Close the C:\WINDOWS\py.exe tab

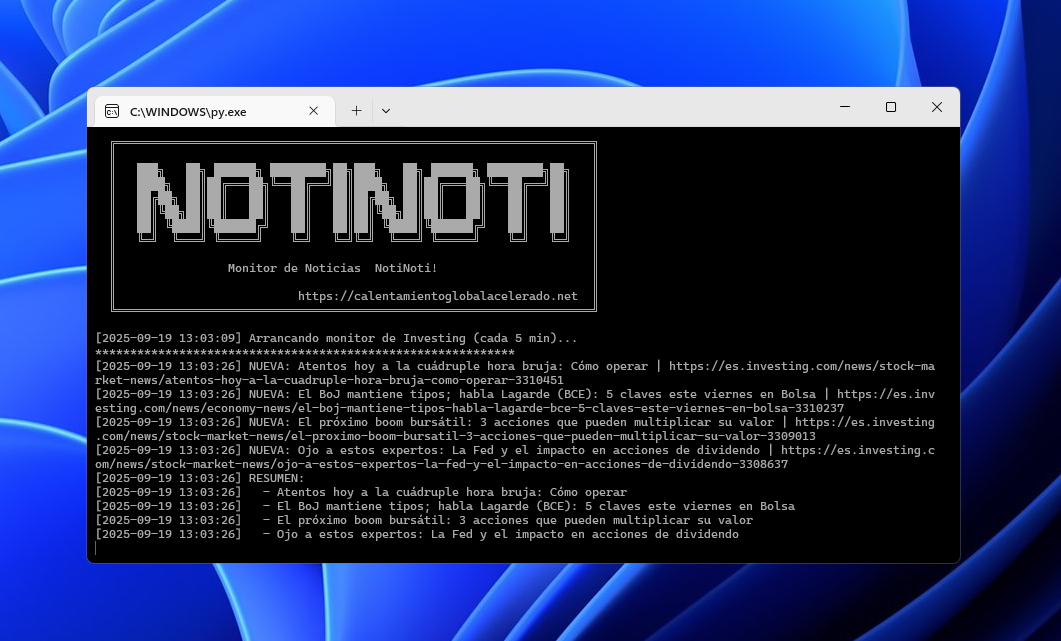coord(314,111)
